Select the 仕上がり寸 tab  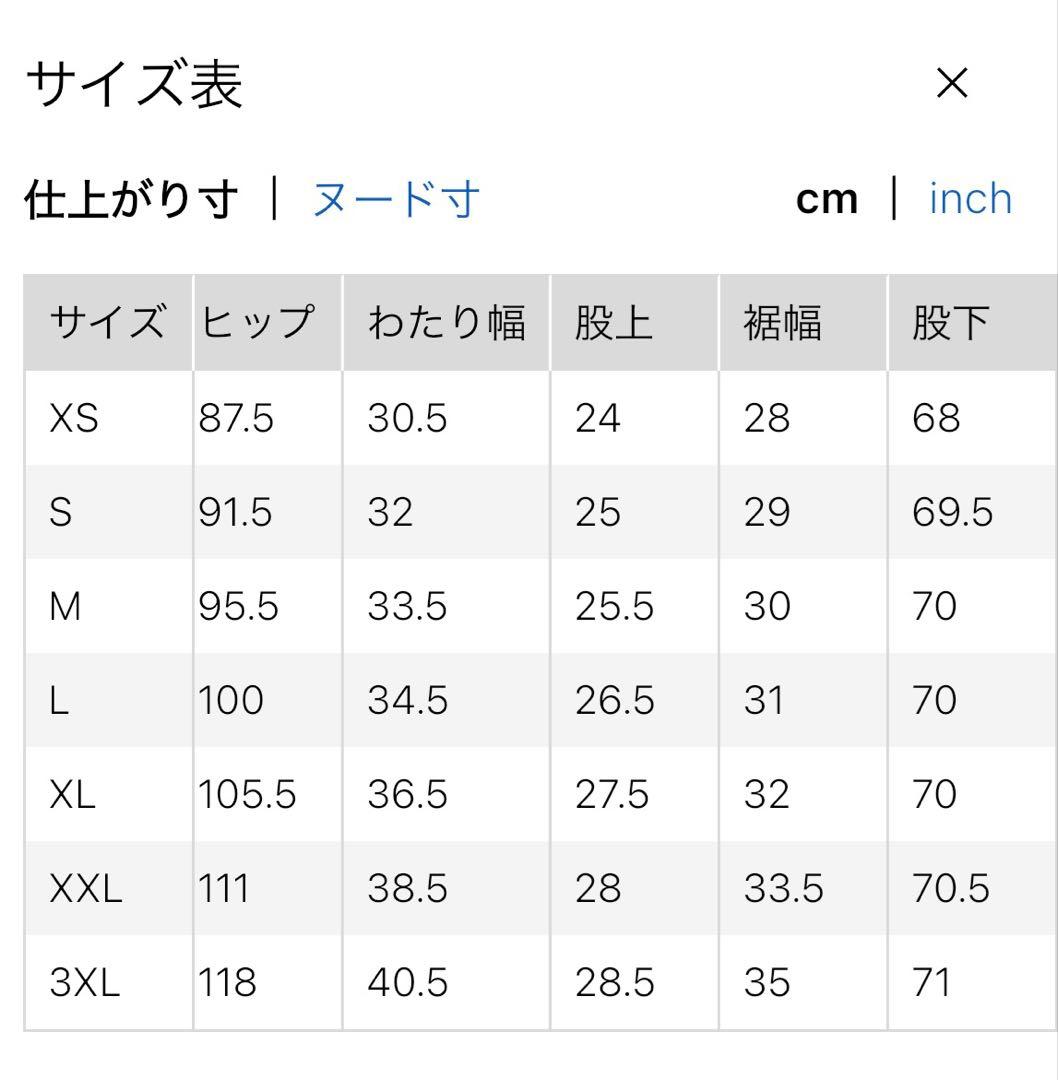tap(131, 199)
